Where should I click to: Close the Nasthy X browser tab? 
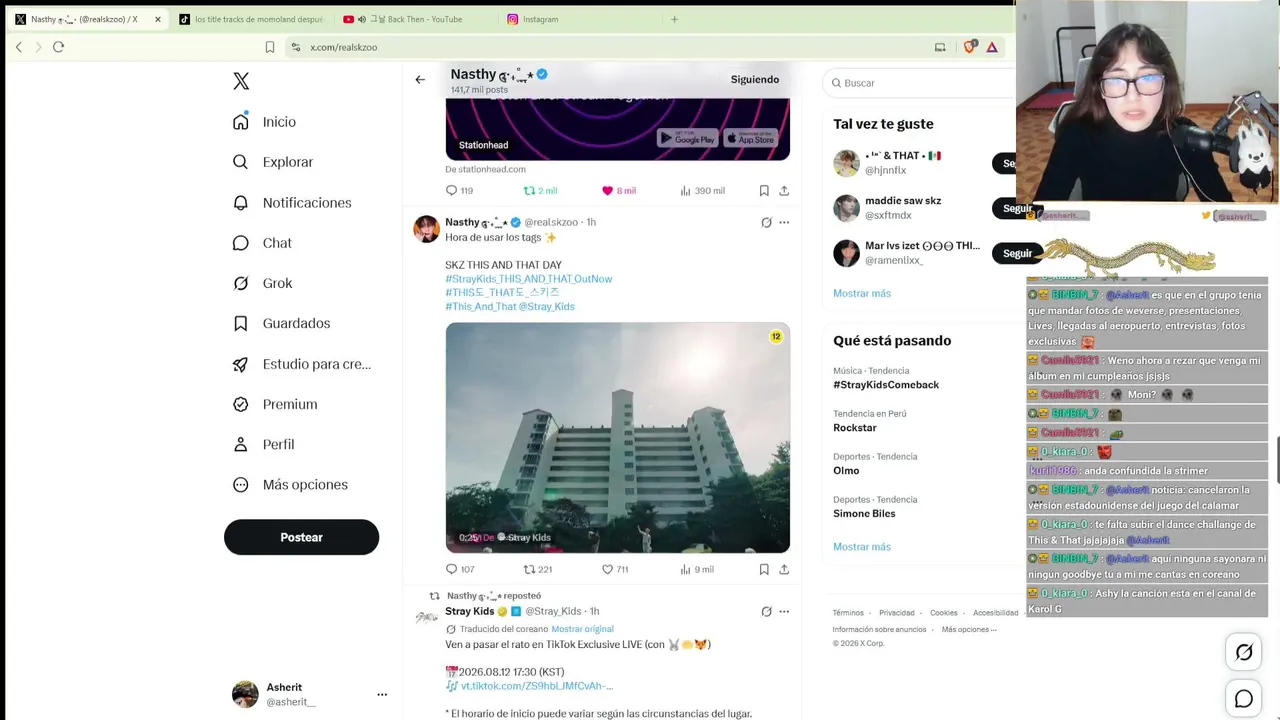(x=157, y=19)
